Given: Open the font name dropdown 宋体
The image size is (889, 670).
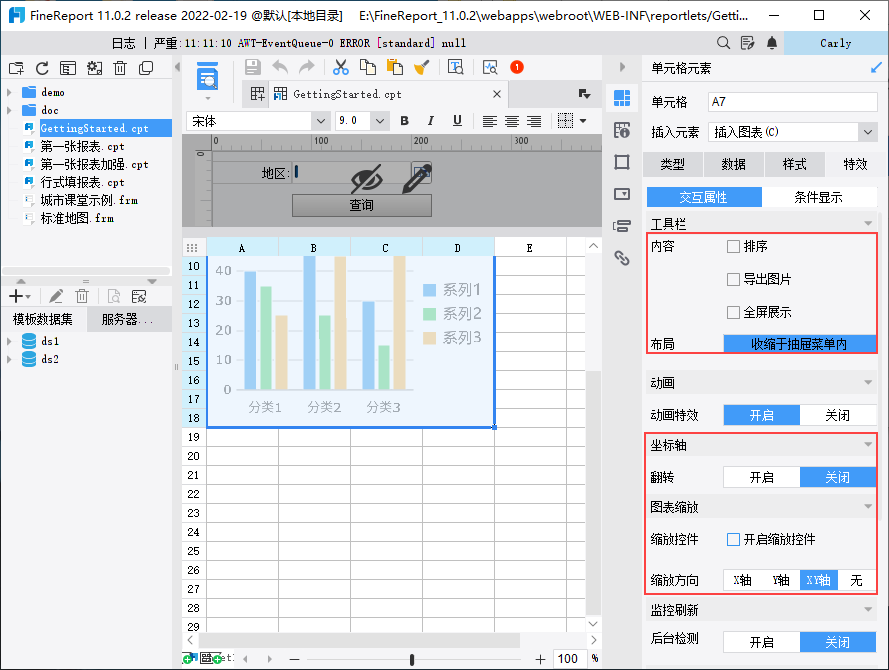Looking at the screenshot, I should click(x=320, y=121).
